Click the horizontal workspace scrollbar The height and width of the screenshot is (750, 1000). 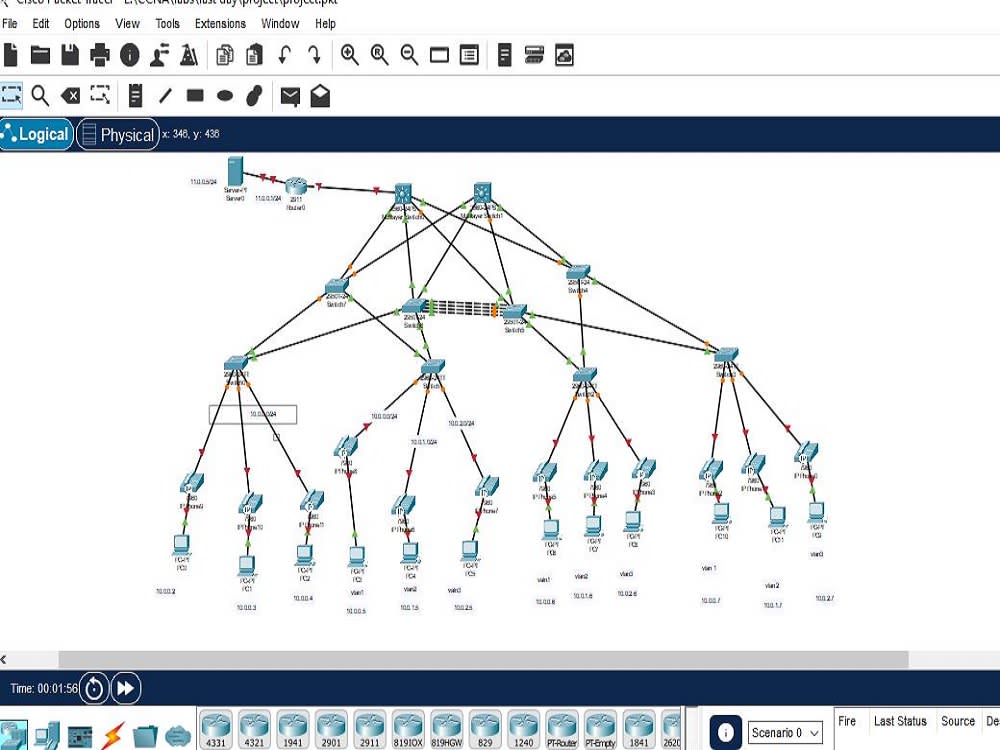tap(483, 659)
